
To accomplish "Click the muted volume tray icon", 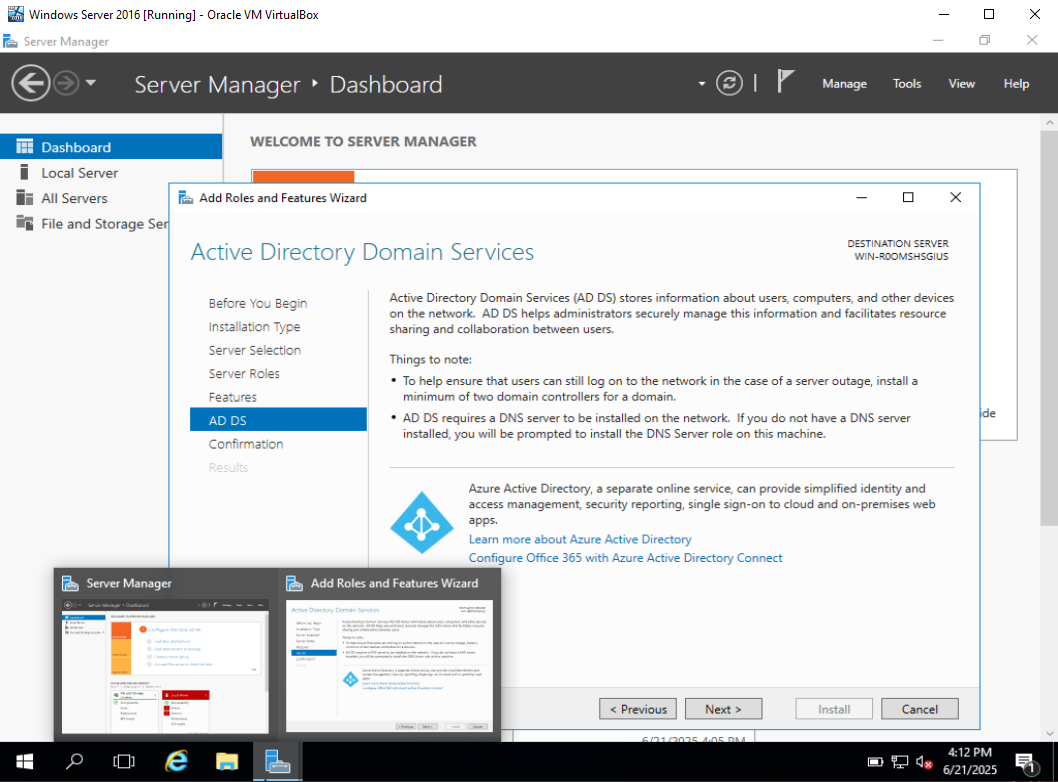I will (924, 762).
